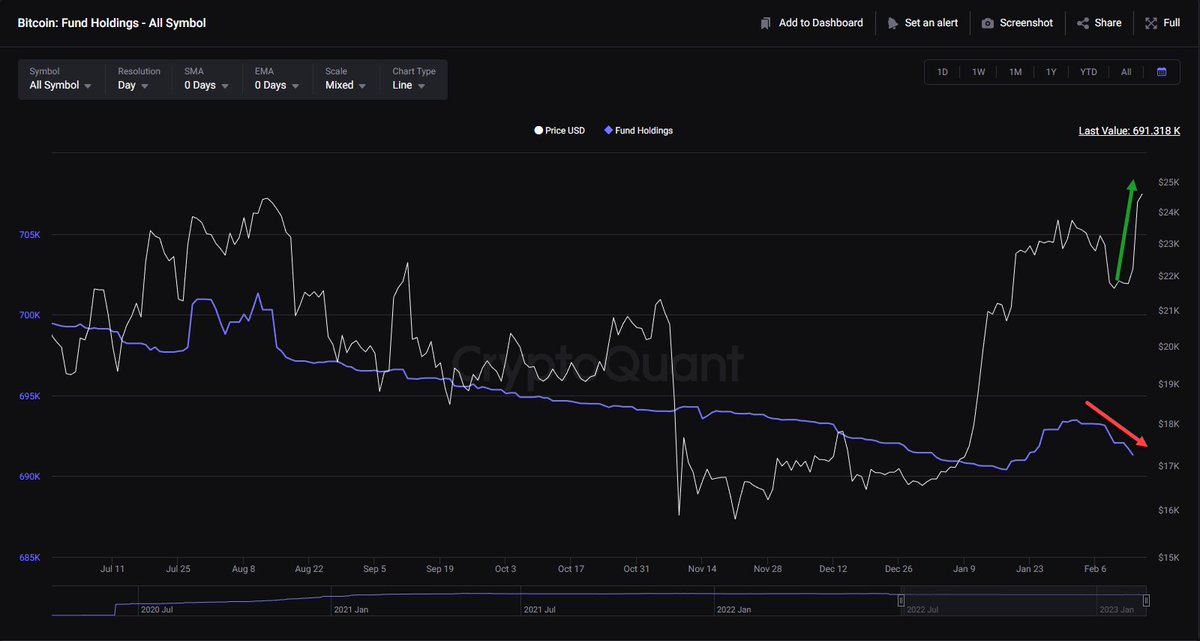Open the EMA dropdown set to 0 Days

[x=276, y=79]
